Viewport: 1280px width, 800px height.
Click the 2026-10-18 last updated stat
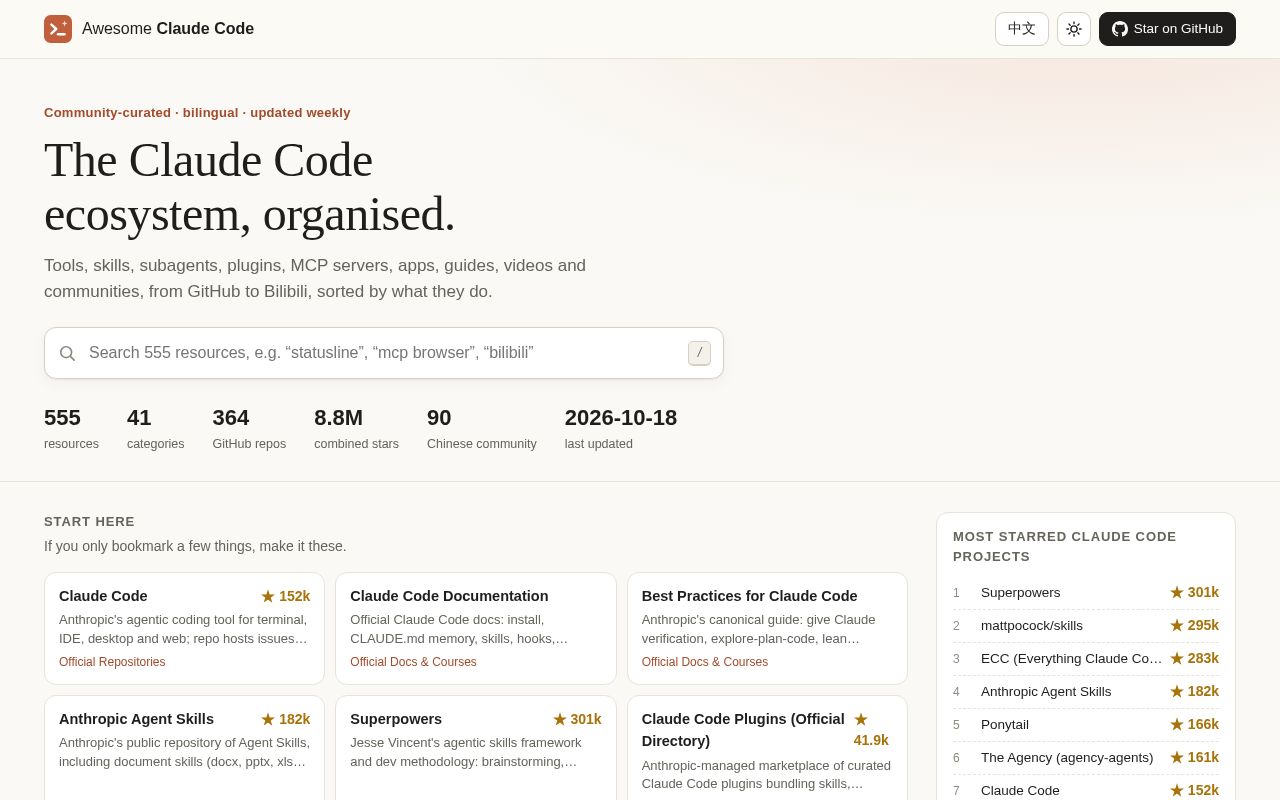point(621,428)
